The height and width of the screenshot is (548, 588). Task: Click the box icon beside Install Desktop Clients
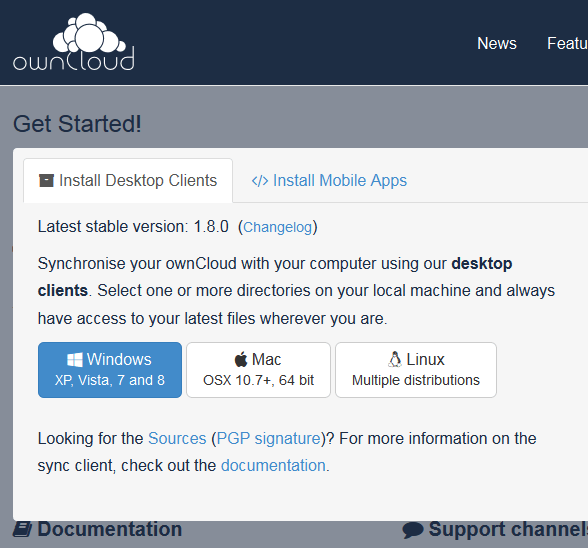point(46,180)
